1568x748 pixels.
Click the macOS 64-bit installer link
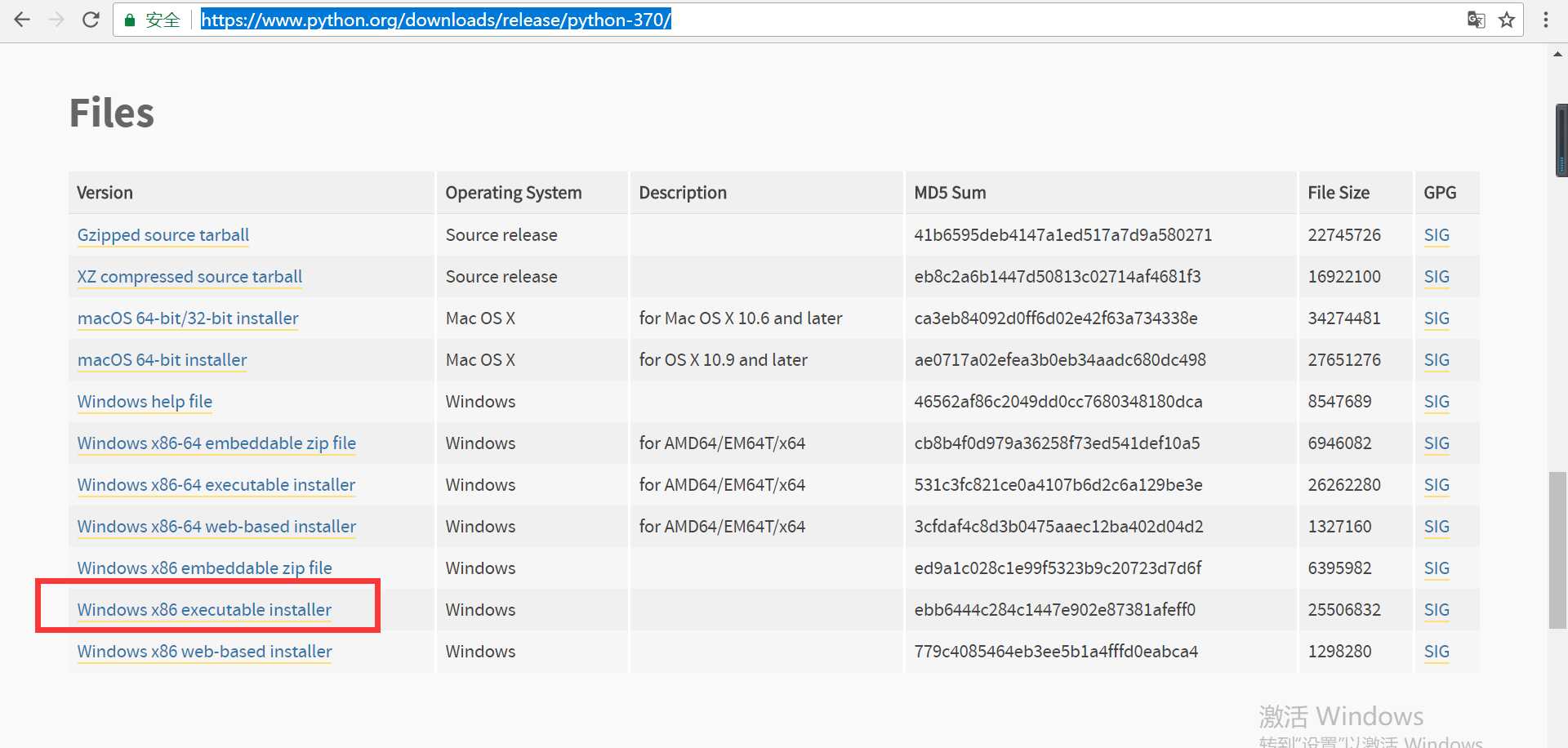[162, 360]
